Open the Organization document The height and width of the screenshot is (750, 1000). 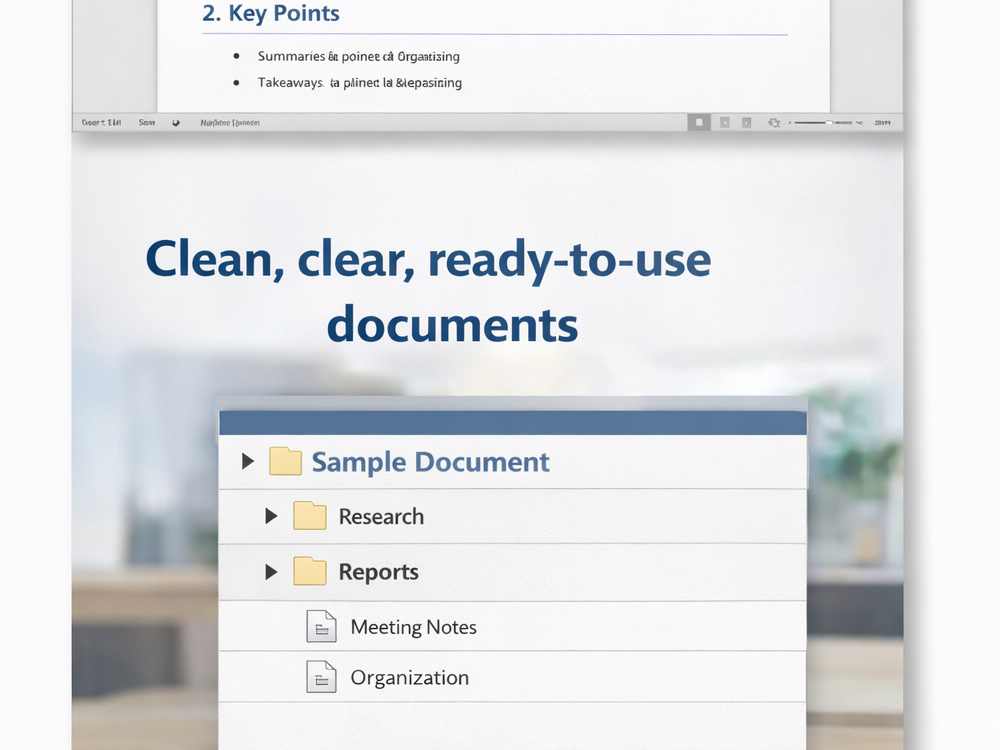point(409,677)
